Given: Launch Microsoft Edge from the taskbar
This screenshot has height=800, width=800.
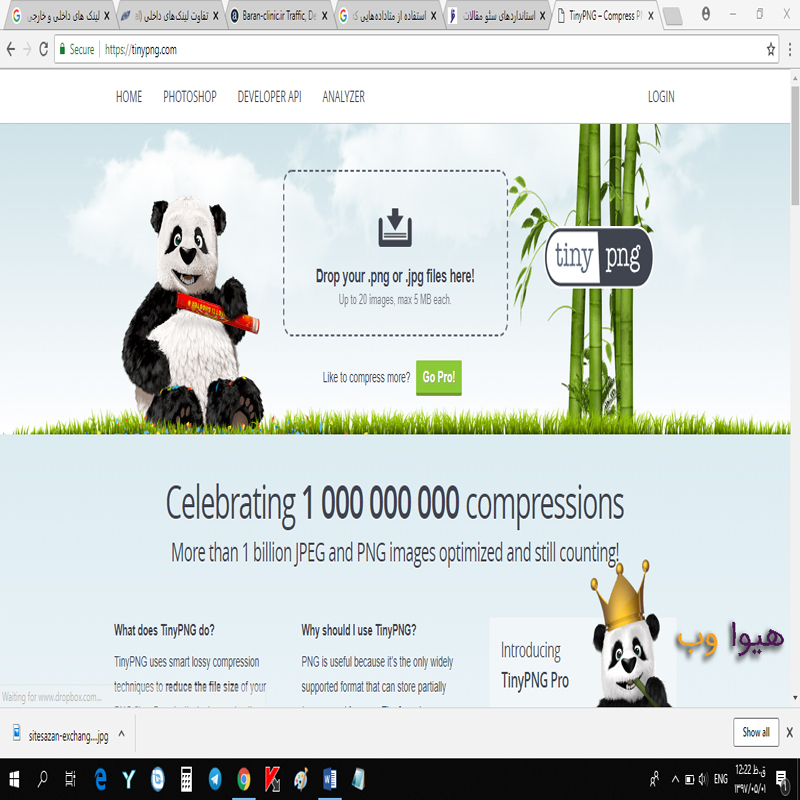Looking at the screenshot, I should tap(101, 779).
